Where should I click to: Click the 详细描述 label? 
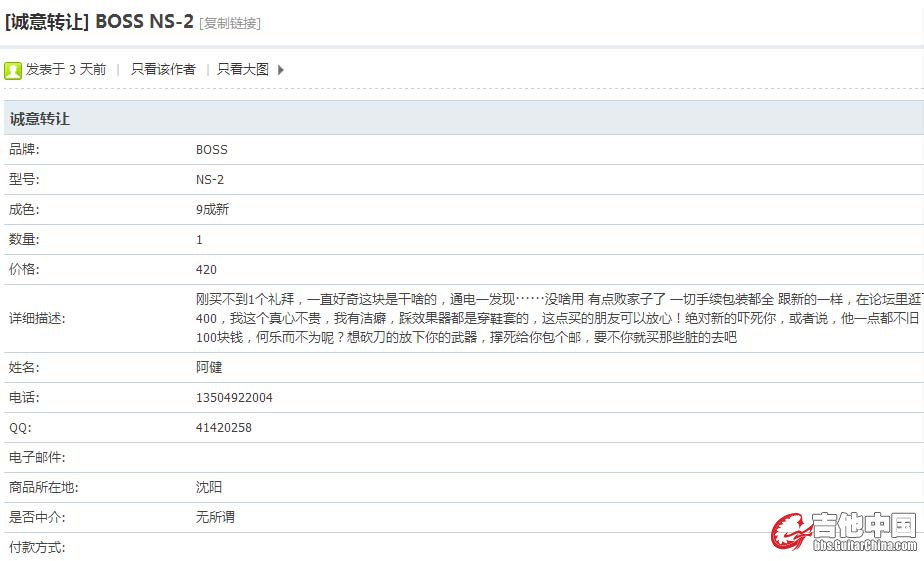tap(37, 318)
